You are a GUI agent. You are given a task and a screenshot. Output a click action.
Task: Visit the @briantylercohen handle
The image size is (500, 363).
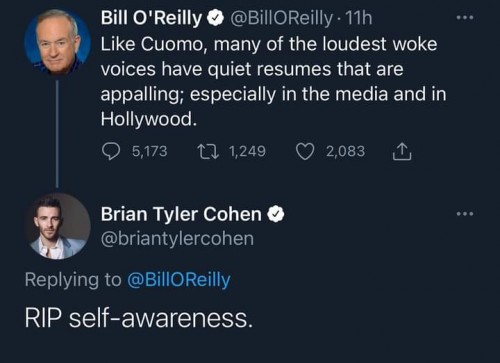coord(177,239)
